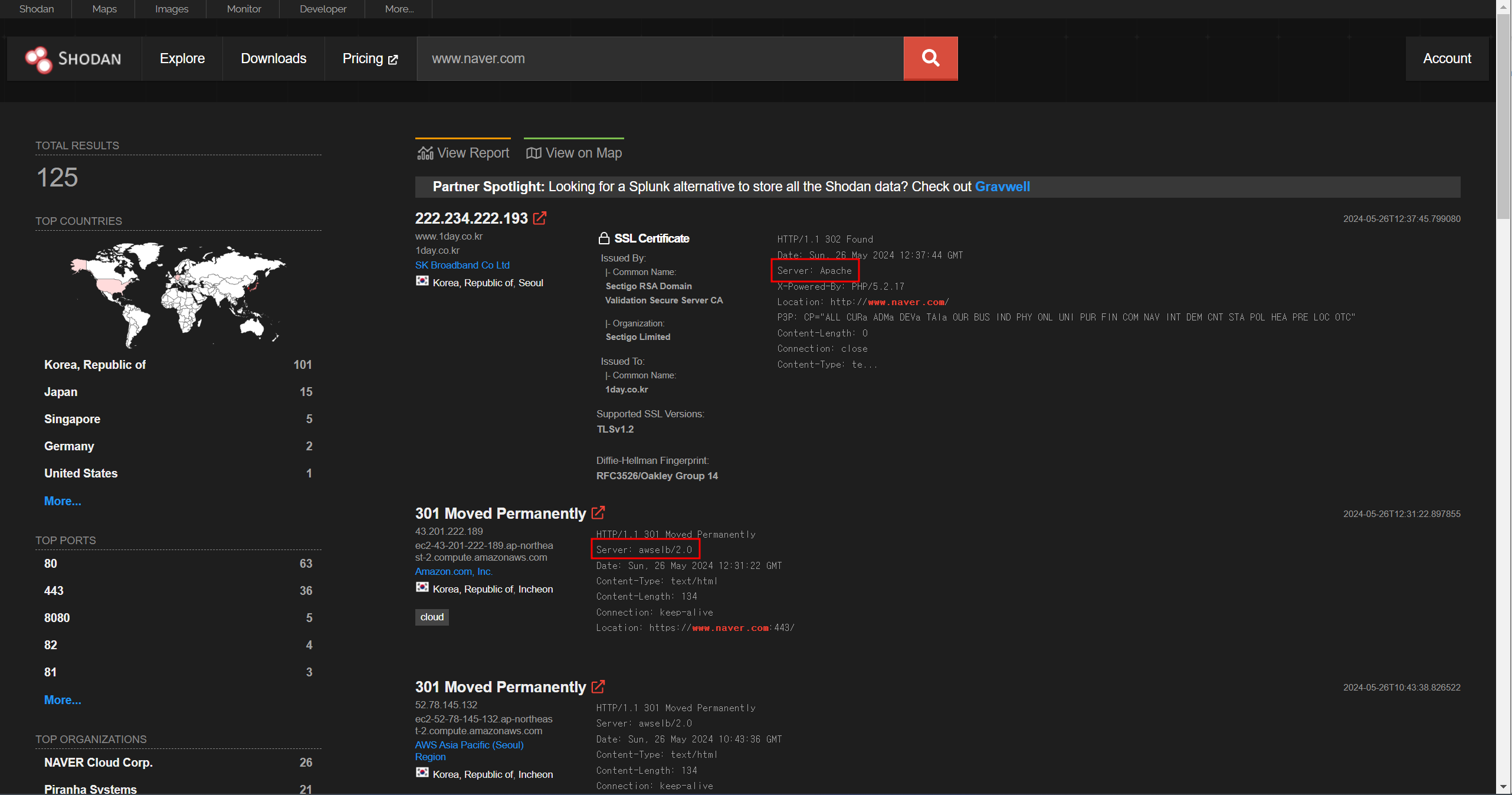Filter results by port 443
Viewport: 1512px width, 795px height.
(x=54, y=590)
